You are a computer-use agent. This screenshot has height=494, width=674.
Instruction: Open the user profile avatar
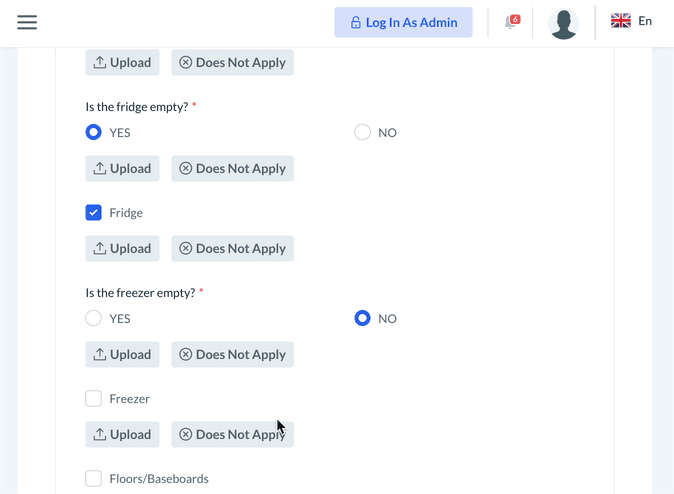pyautogui.click(x=564, y=23)
